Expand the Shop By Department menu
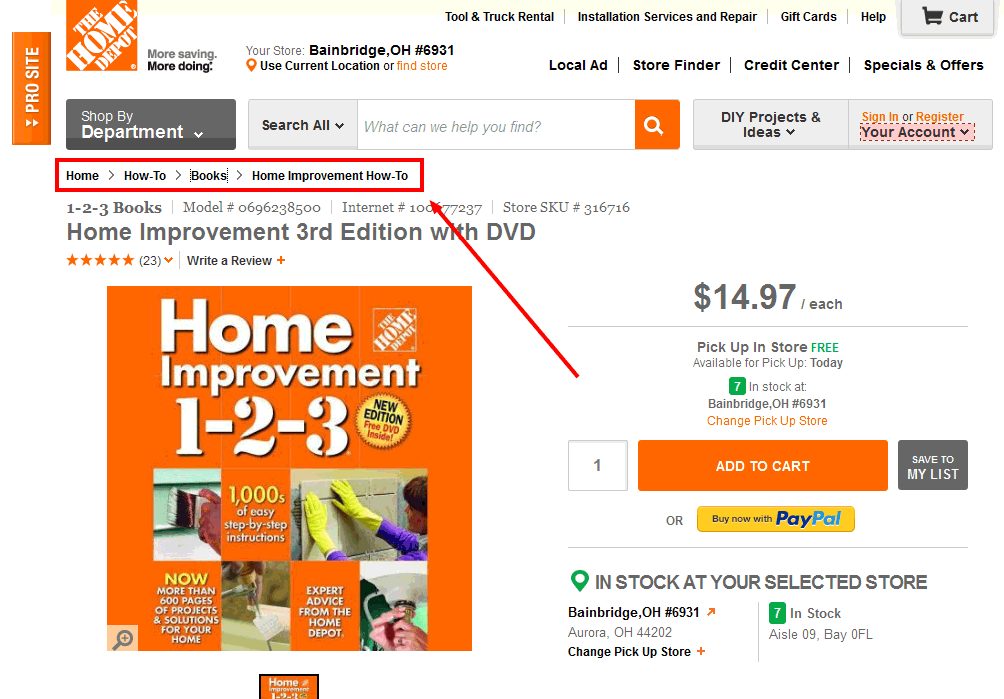Viewport: 1004px width, 699px height. point(151,124)
